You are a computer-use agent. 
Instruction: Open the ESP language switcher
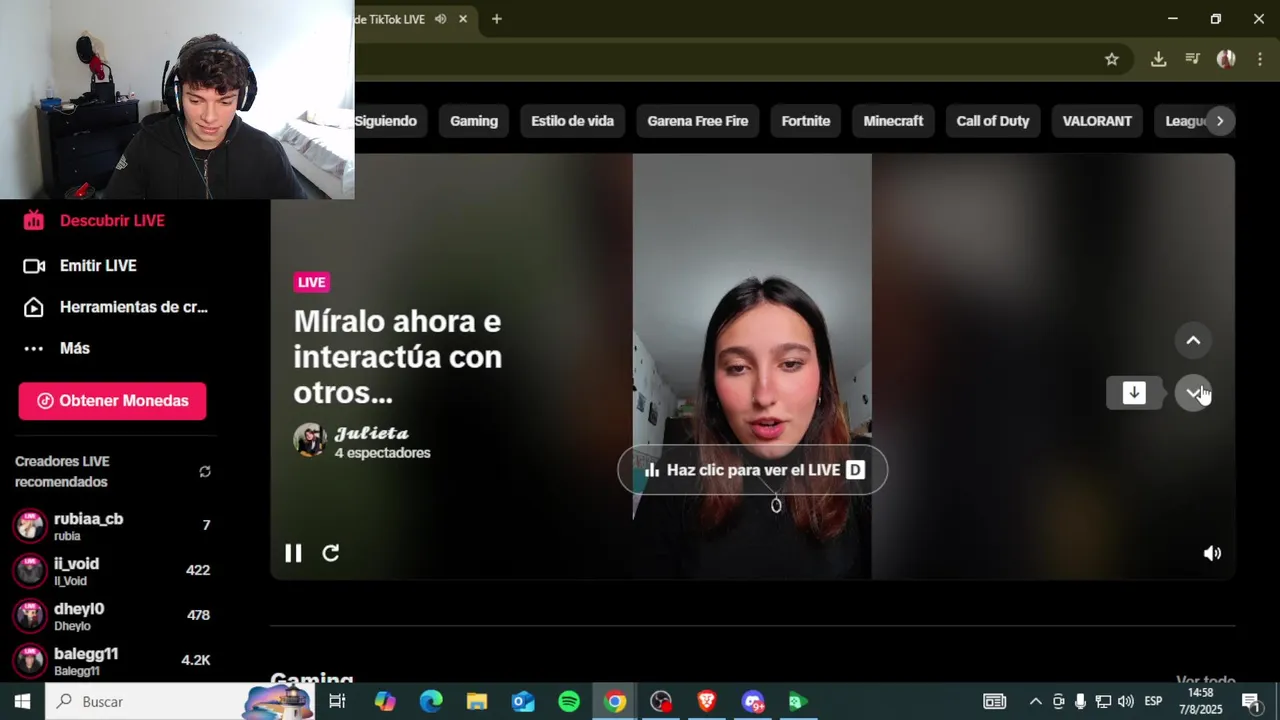click(1153, 701)
